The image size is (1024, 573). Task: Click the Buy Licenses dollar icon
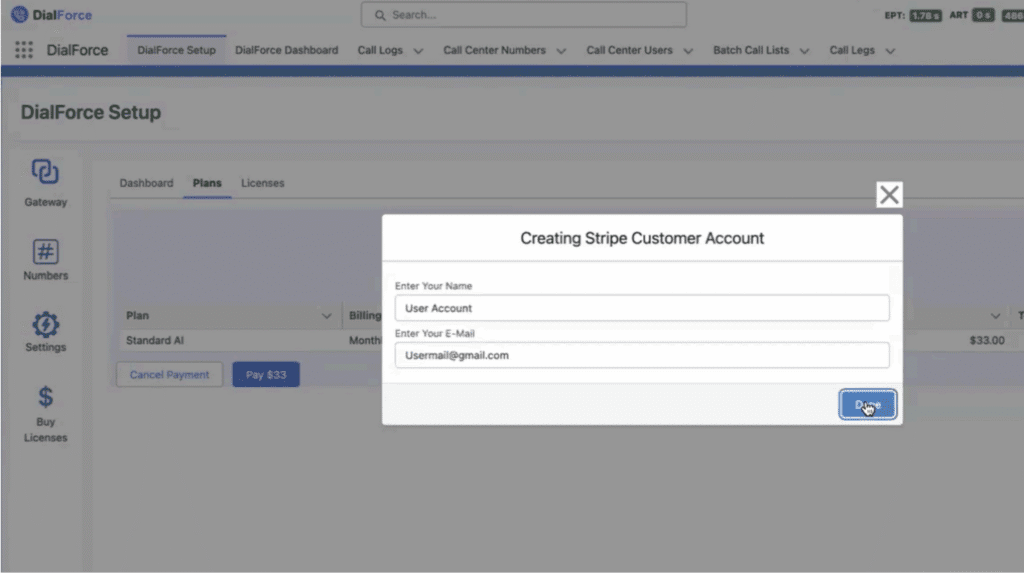click(45, 397)
